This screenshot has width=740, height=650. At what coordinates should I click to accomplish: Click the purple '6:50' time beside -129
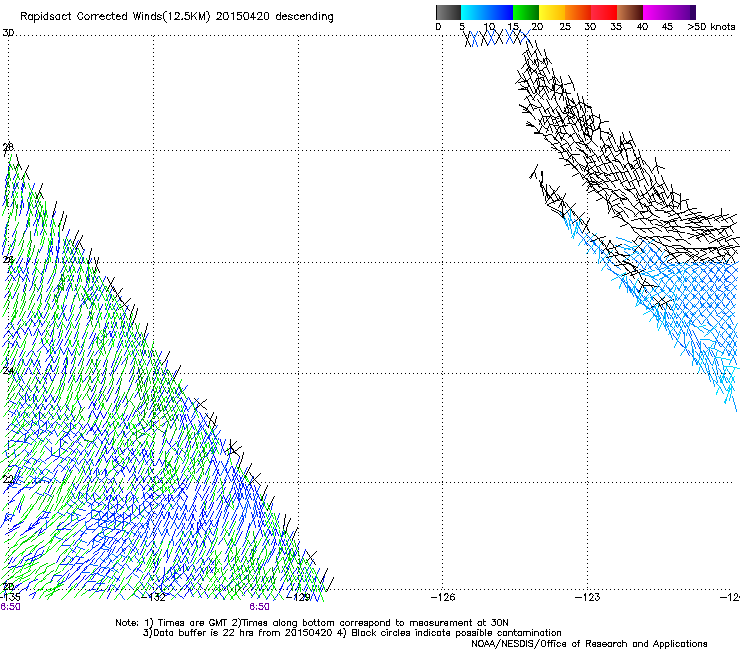(x=260, y=607)
